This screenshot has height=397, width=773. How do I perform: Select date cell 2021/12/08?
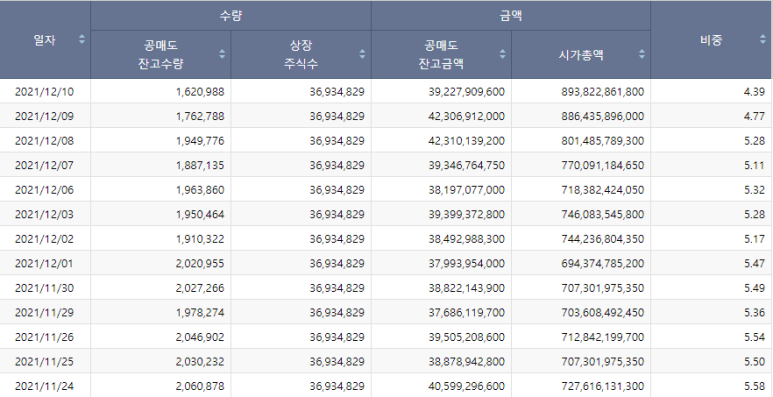click(x=44, y=141)
